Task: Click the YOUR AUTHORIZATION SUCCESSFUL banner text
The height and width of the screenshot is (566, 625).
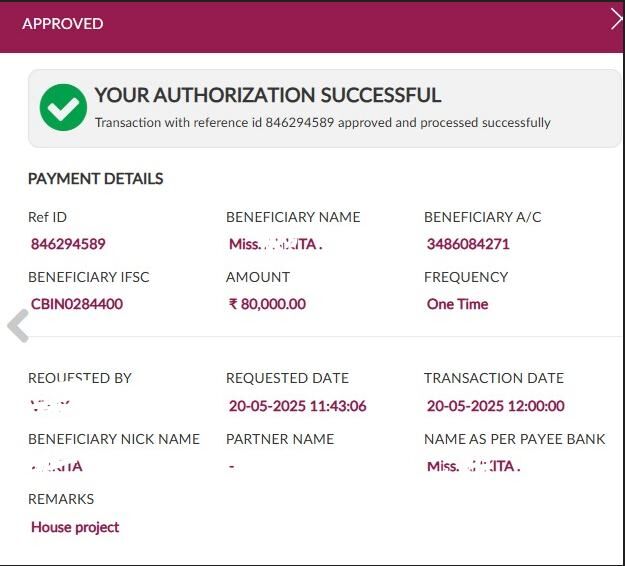Action: click(x=267, y=96)
